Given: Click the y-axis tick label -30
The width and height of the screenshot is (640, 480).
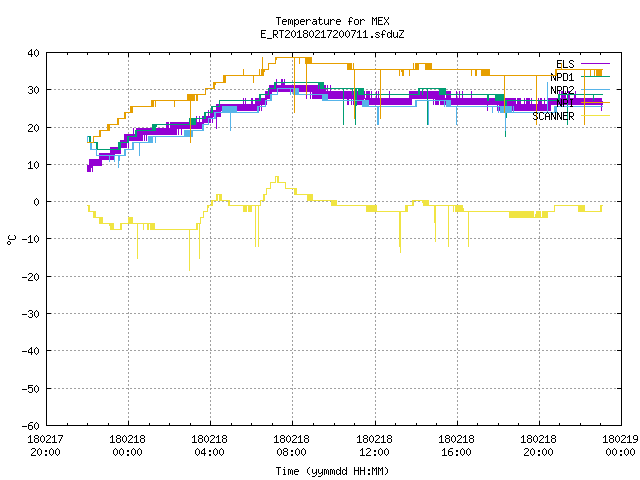Looking at the screenshot, I should [x=31, y=314].
